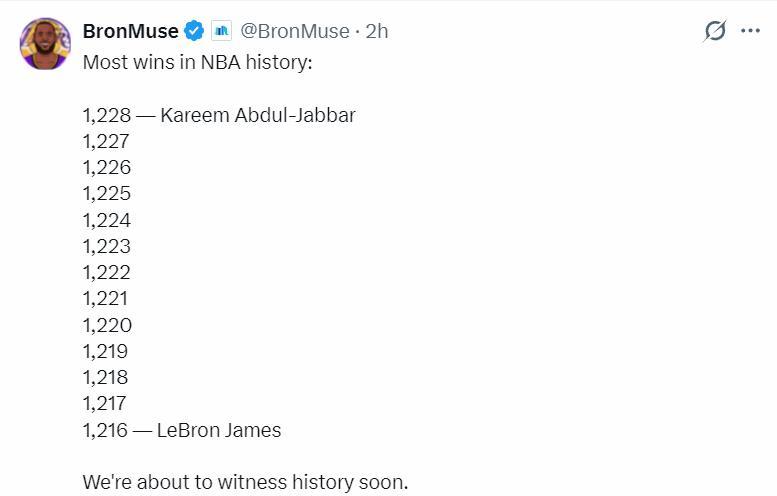Click the number 1,218 in the list
Image resolution: width=777 pixels, height=496 pixels.
pos(106,377)
